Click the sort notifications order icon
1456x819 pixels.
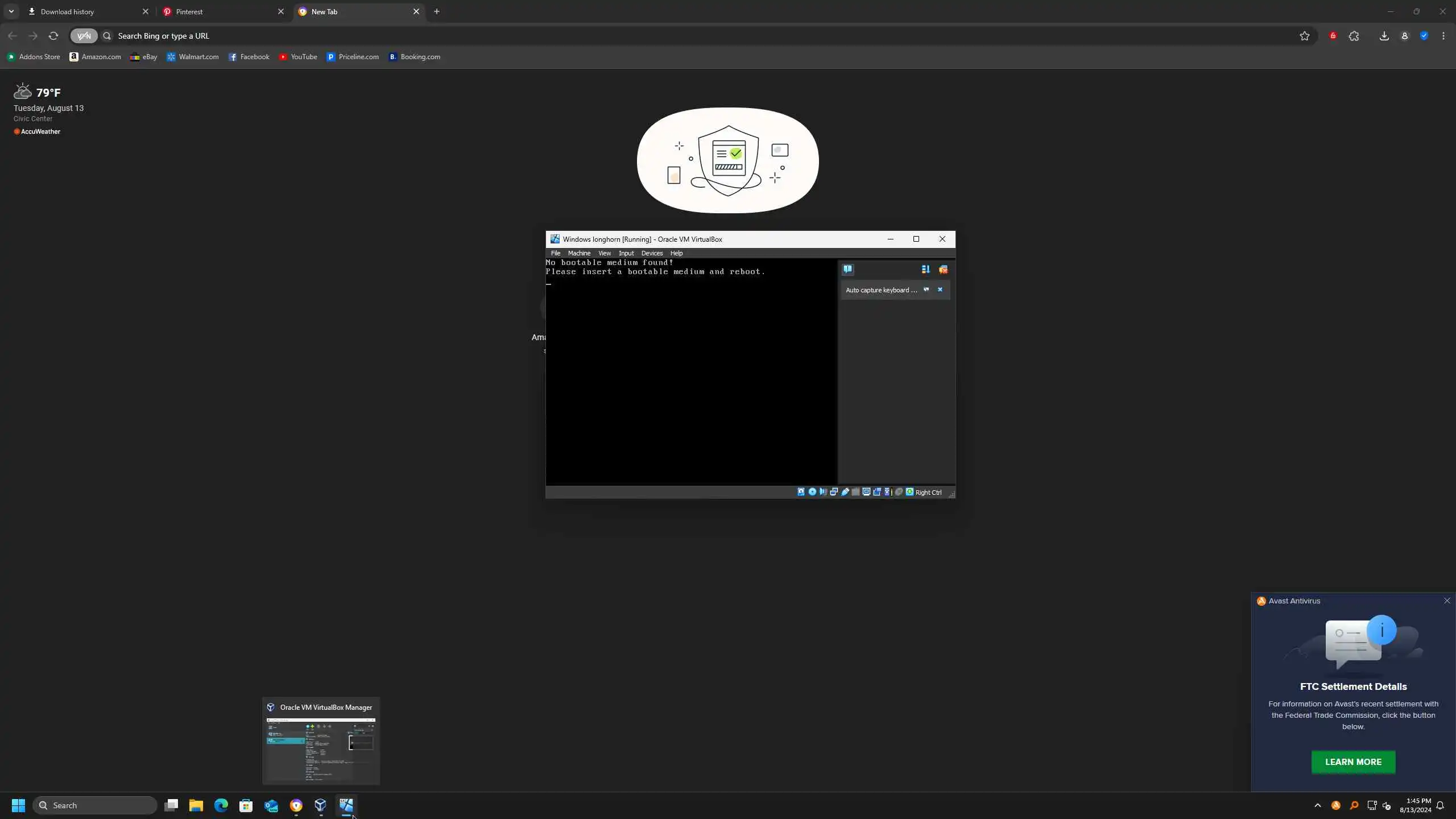pyautogui.click(x=925, y=270)
